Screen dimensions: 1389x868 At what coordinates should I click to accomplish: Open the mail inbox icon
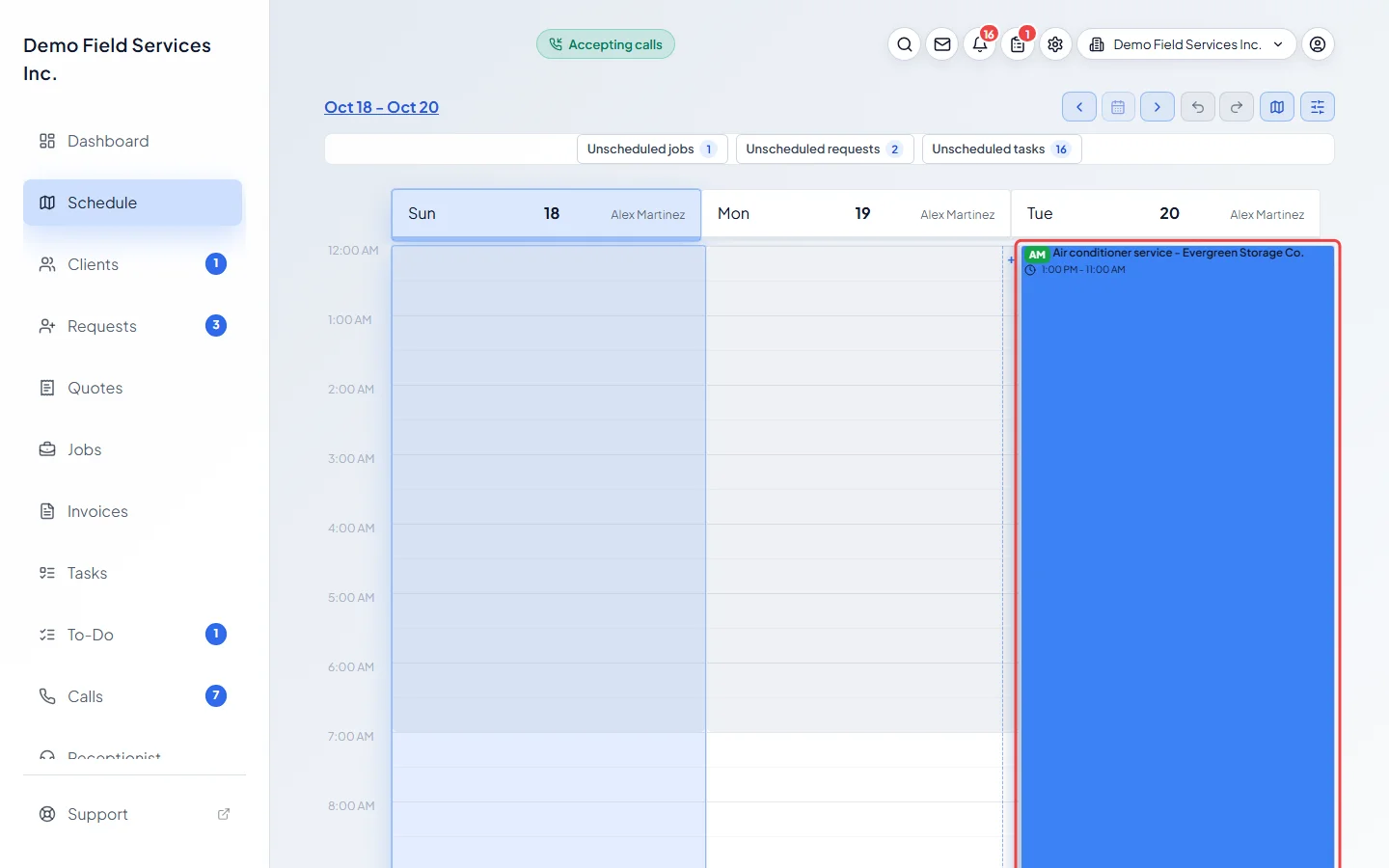pyautogui.click(x=942, y=44)
